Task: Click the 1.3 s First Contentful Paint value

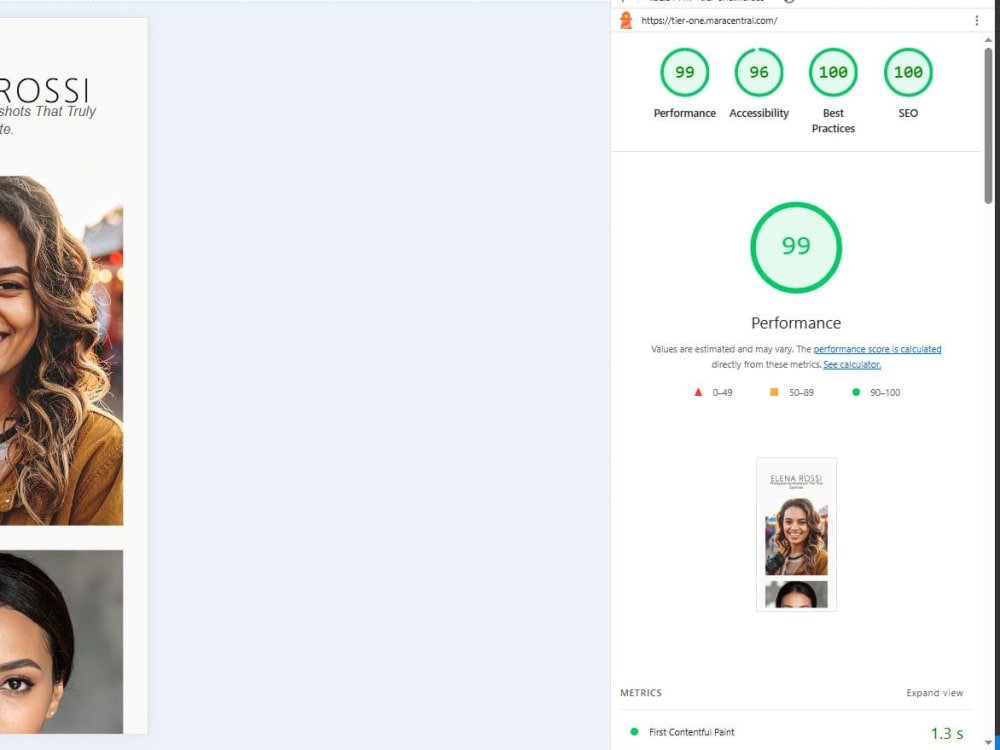Action: [x=947, y=733]
